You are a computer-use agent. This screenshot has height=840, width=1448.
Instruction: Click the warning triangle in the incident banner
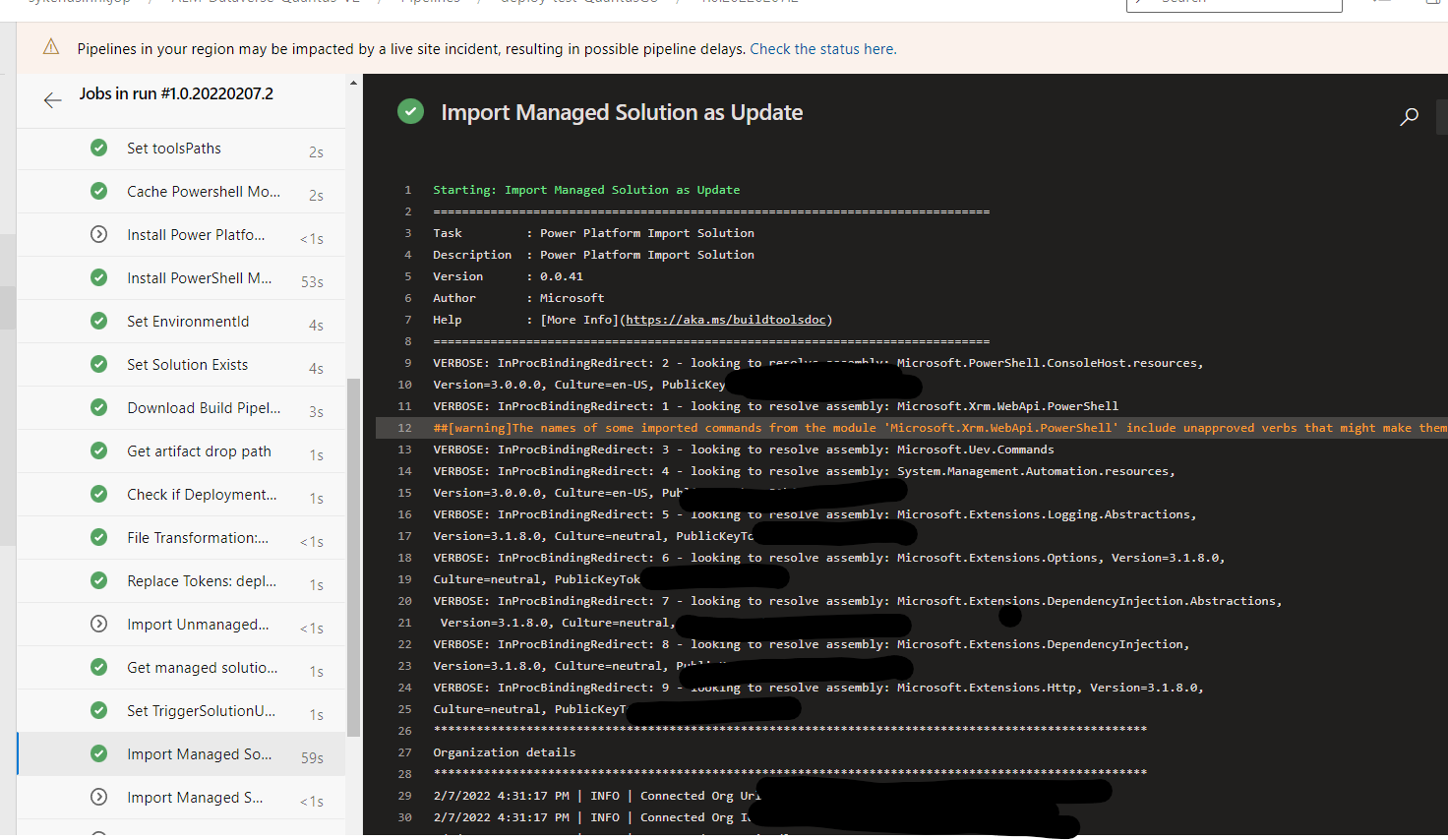pos(50,45)
